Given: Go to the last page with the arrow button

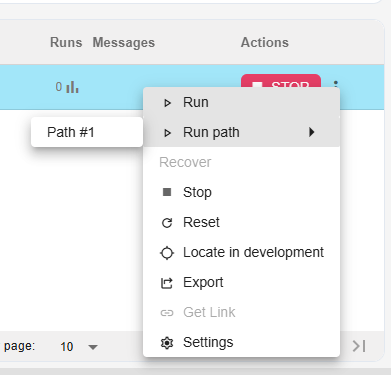Looking at the screenshot, I should tap(359, 346).
